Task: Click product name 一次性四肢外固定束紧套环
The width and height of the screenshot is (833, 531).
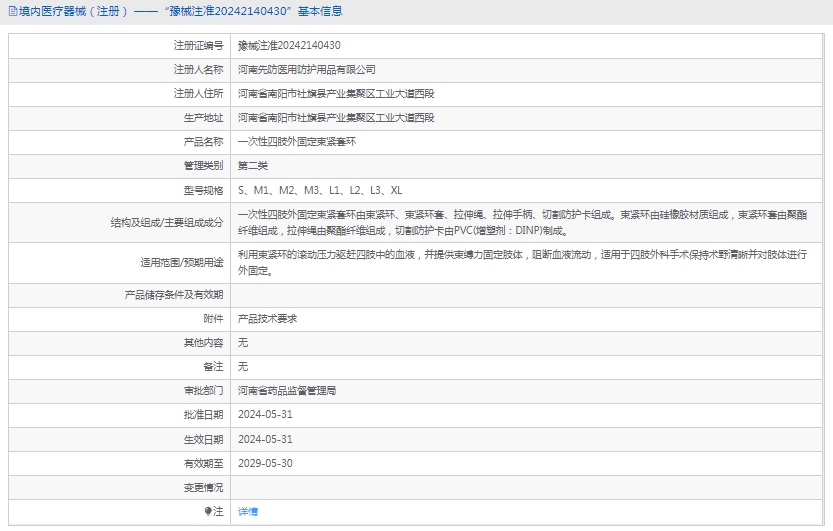Action: (x=296, y=141)
